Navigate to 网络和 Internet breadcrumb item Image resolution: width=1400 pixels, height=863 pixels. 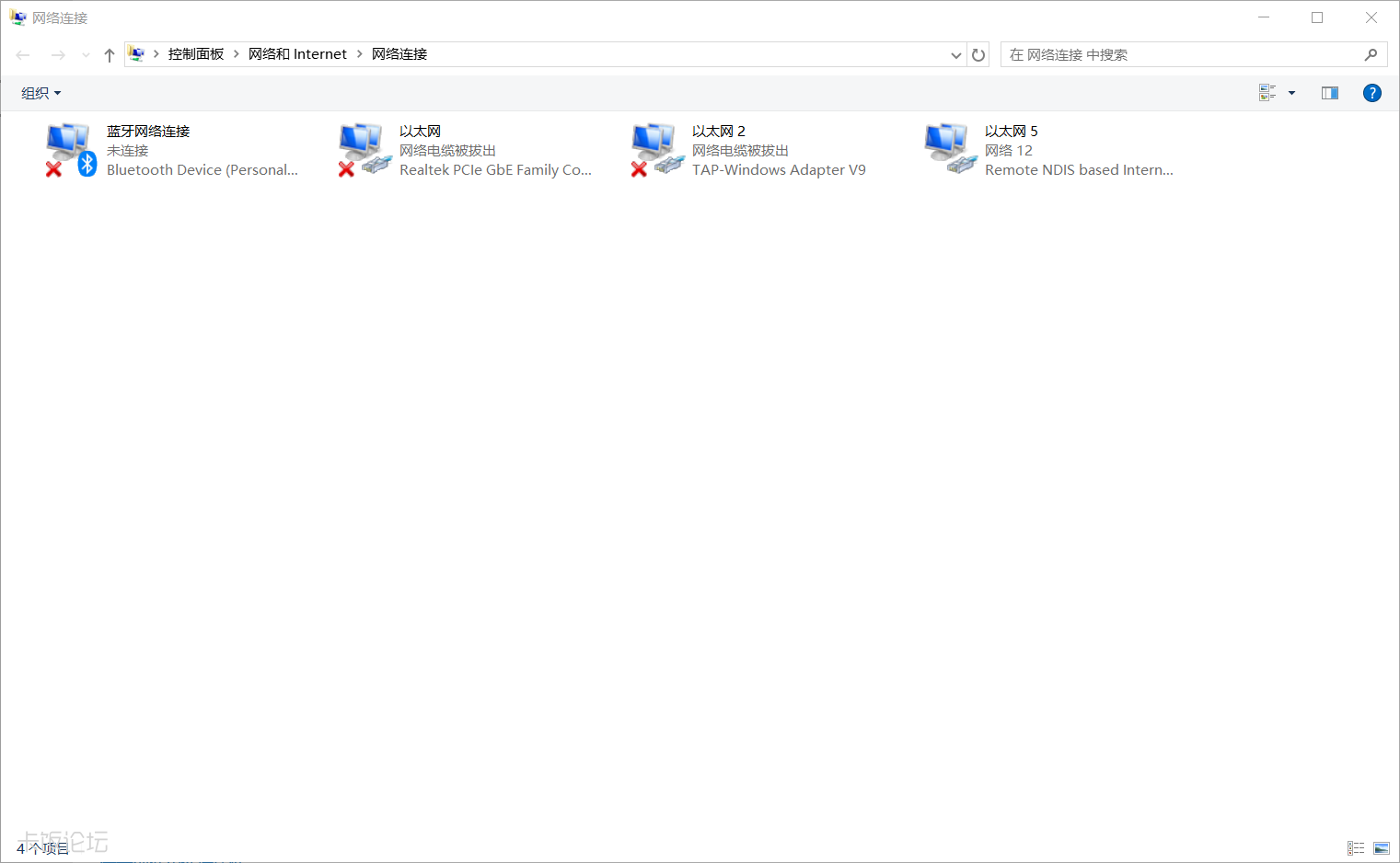coord(297,53)
